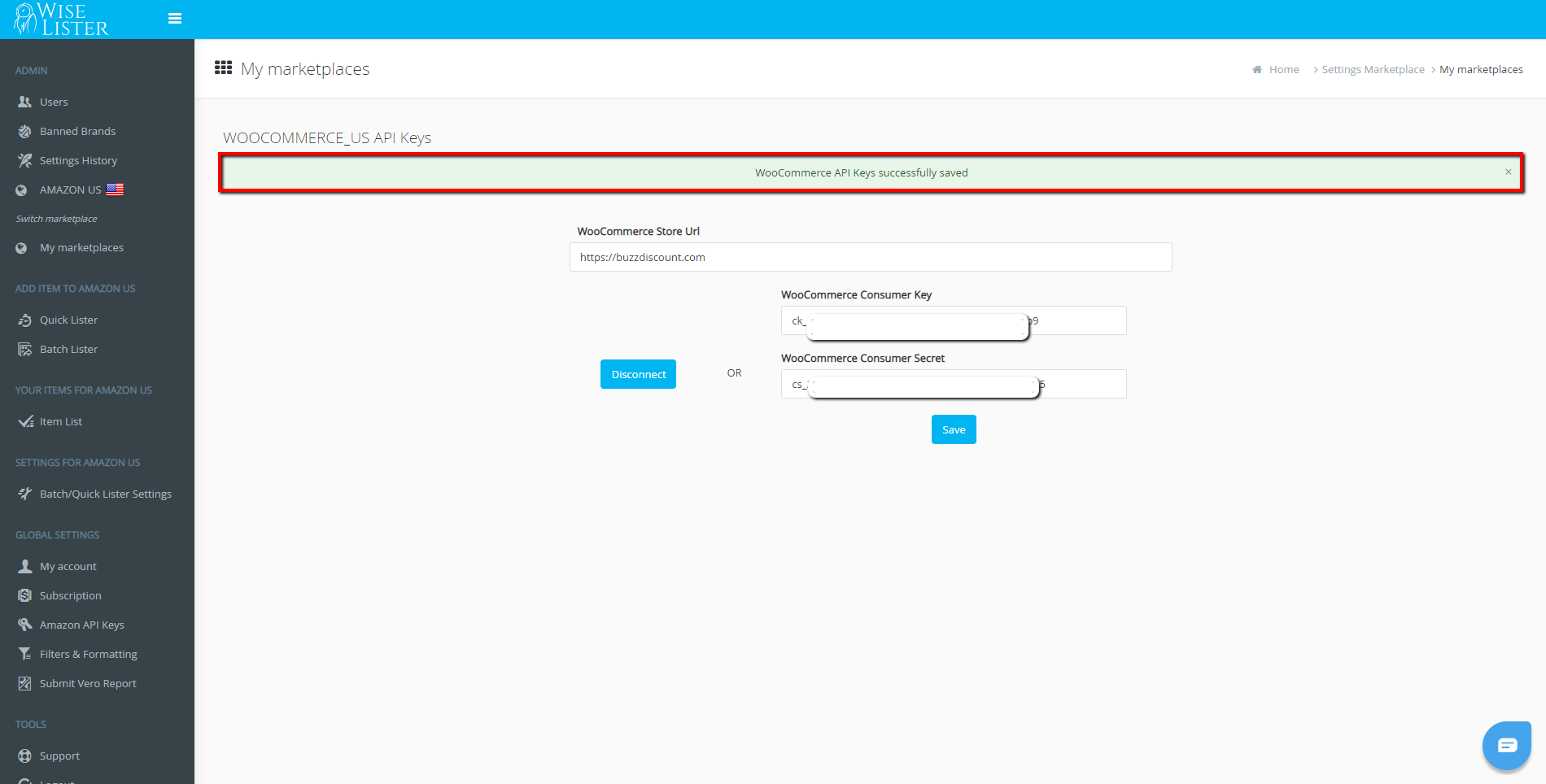Open Banned Brands page
Image resolution: width=1546 pixels, height=784 pixels.
click(77, 131)
